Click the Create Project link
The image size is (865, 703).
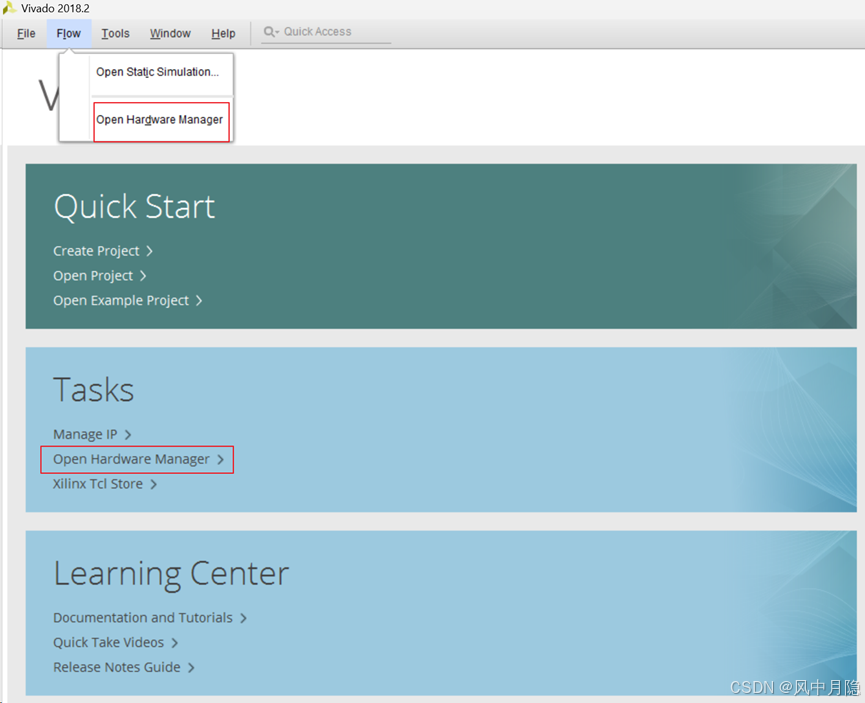pyautogui.click(x=97, y=251)
